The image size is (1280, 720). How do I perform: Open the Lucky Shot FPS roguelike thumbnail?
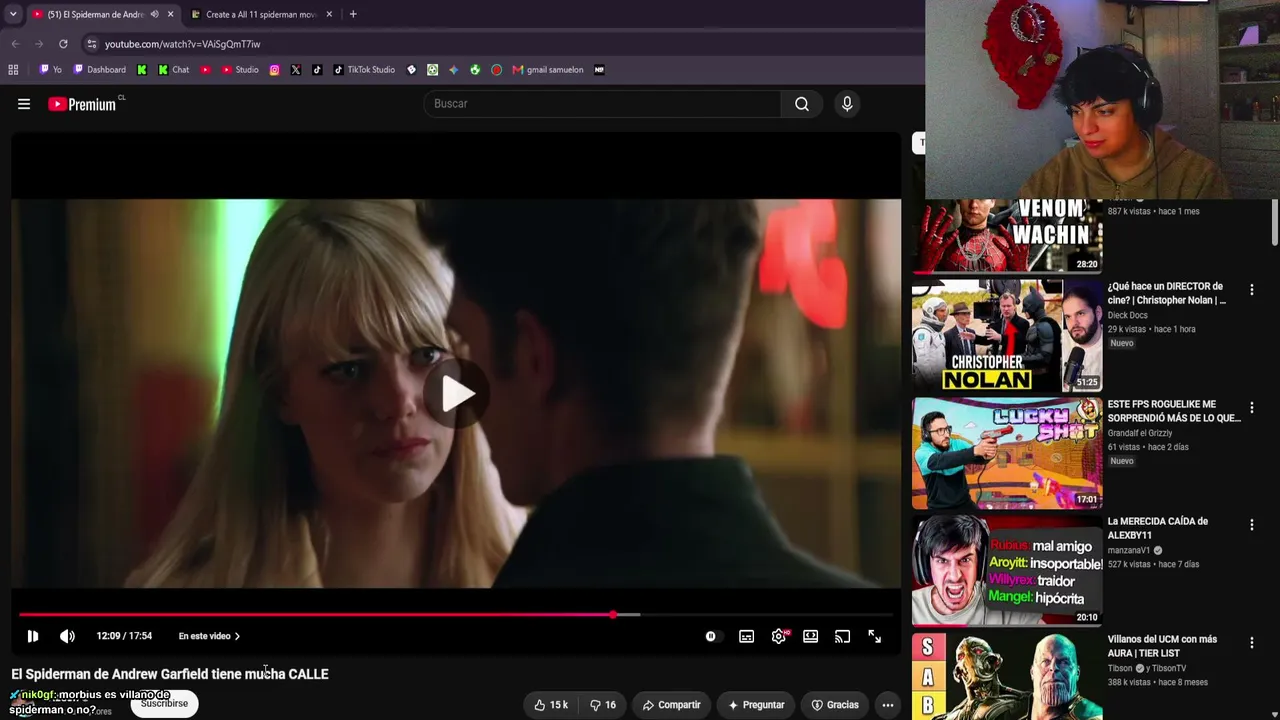point(1007,454)
